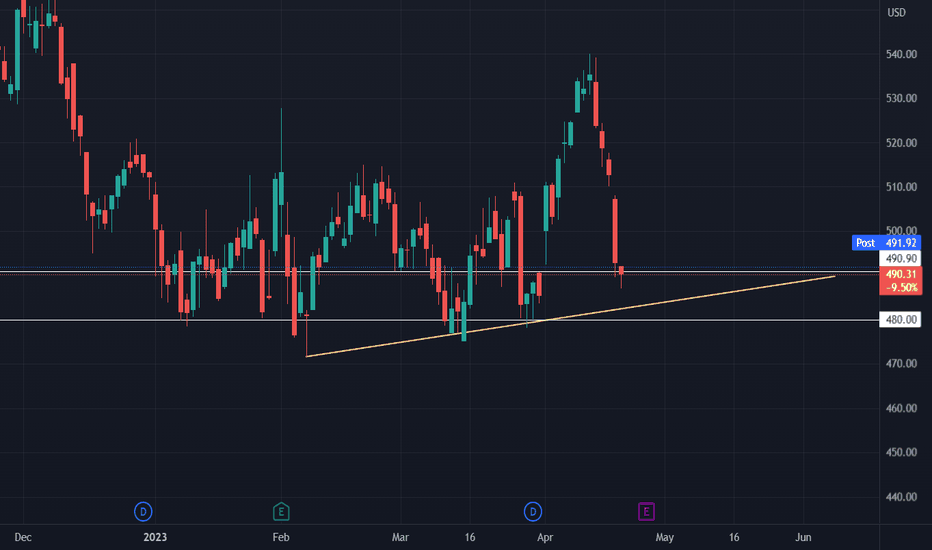
Task: Open the USD currency selector
Action: click(x=896, y=12)
